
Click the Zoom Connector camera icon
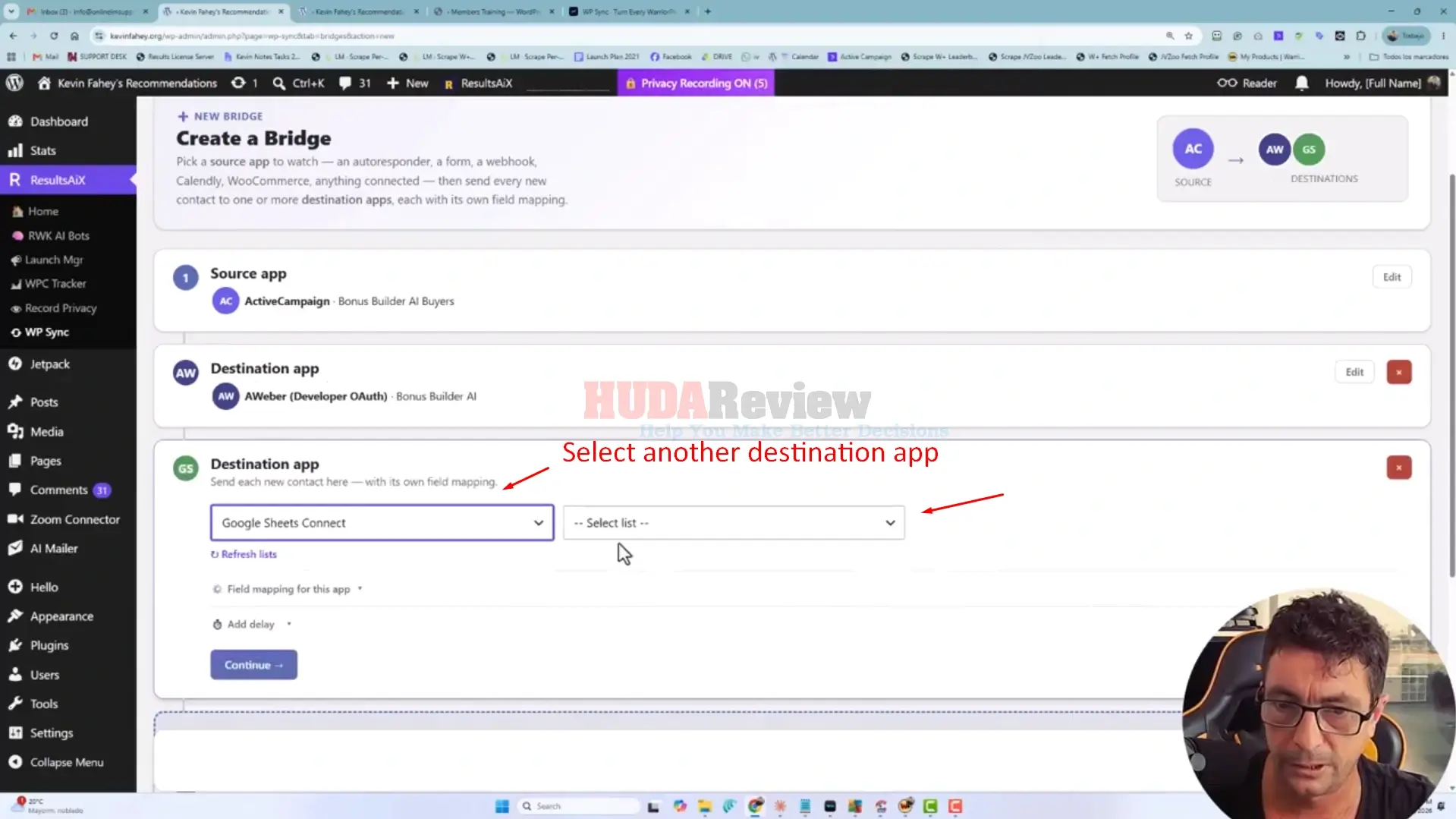coord(15,519)
